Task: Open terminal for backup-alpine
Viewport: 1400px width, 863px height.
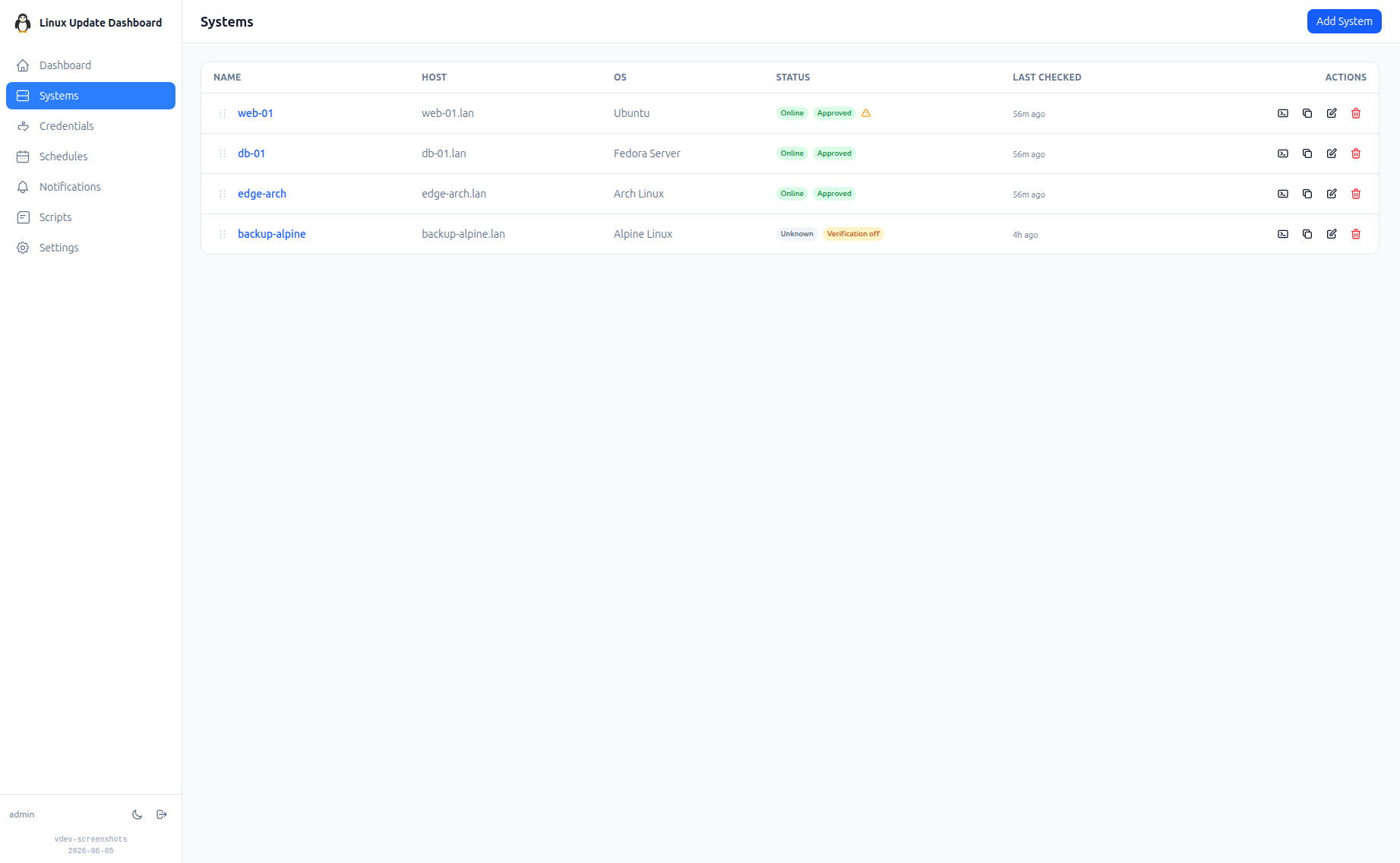Action: pos(1283,234)
